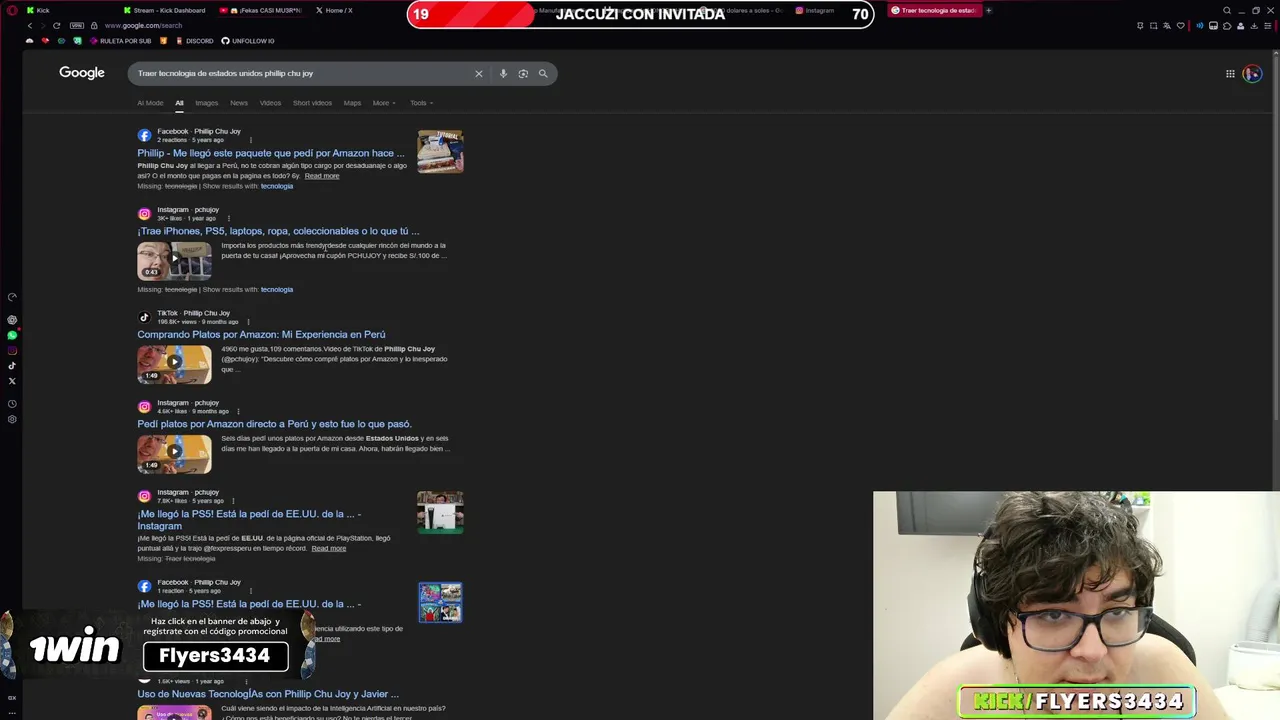Expand the More search filters dropdown

[x=384, y=103]
